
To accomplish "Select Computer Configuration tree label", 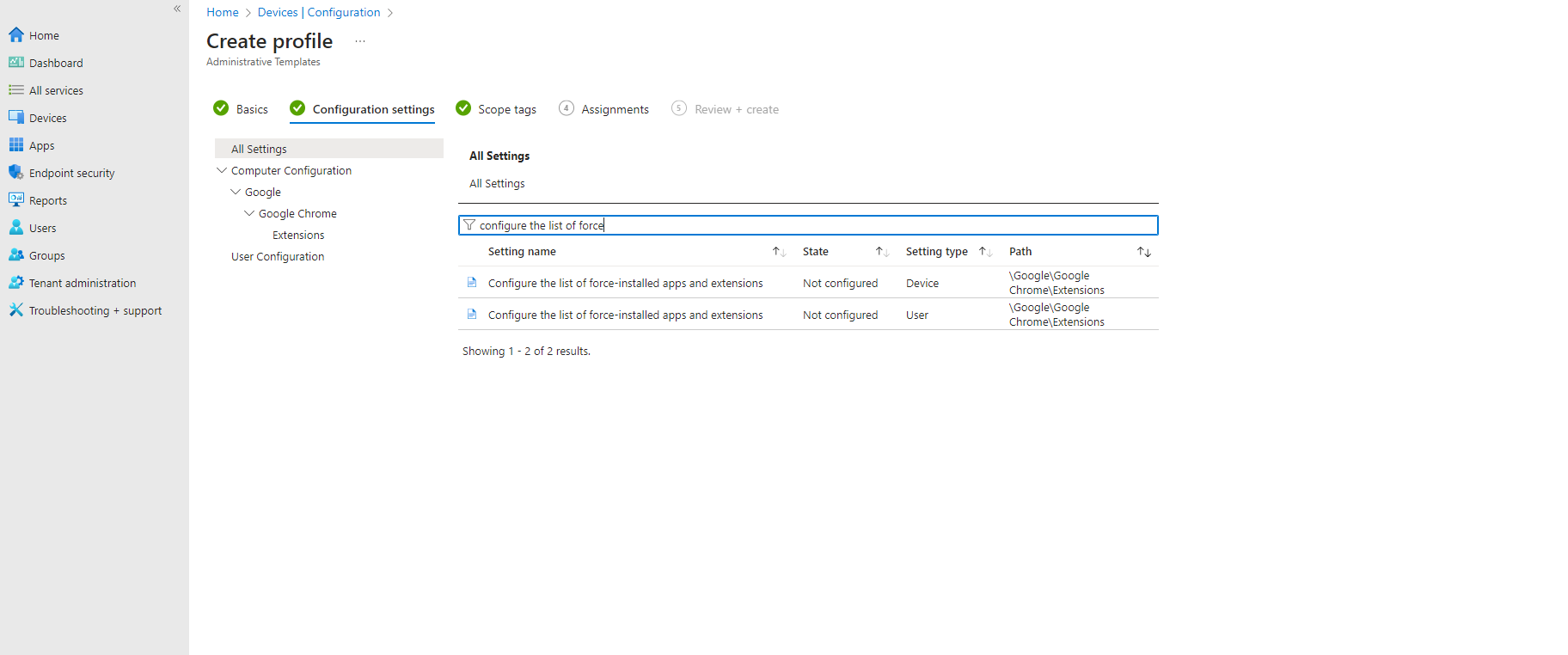I will (x=291, y=170).
